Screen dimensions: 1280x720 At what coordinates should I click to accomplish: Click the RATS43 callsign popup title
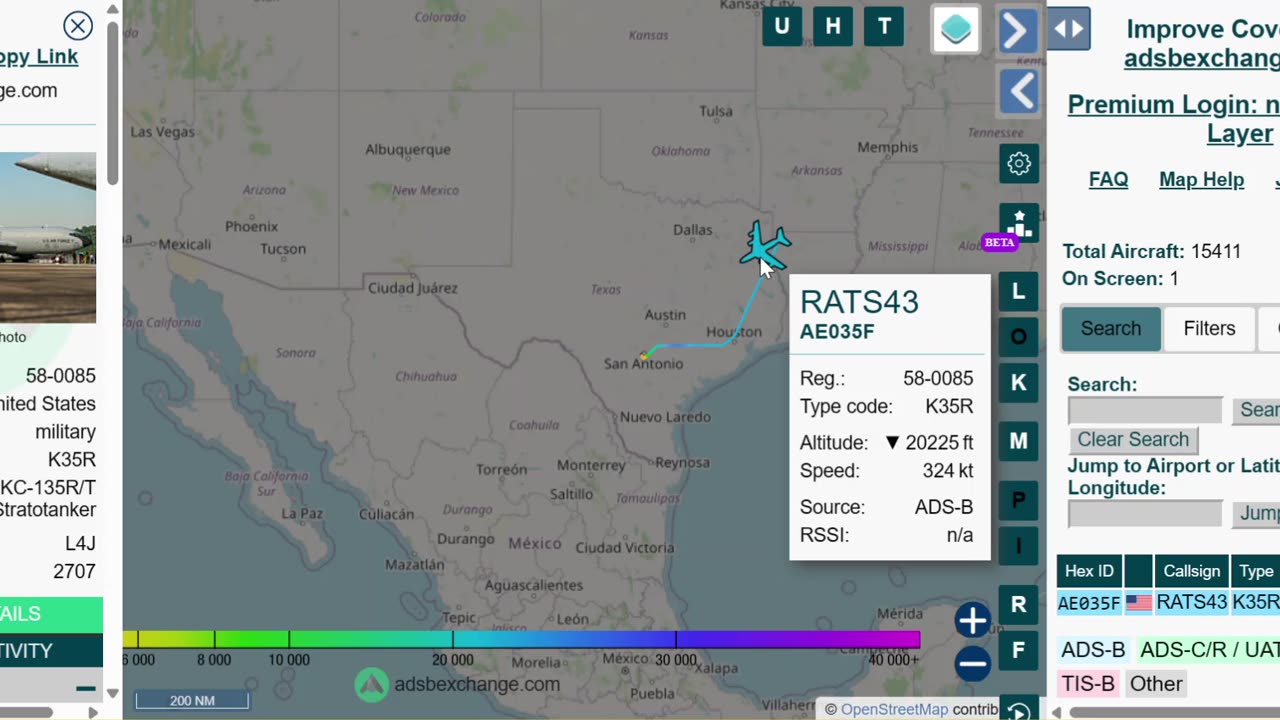[x=859, y=302]
